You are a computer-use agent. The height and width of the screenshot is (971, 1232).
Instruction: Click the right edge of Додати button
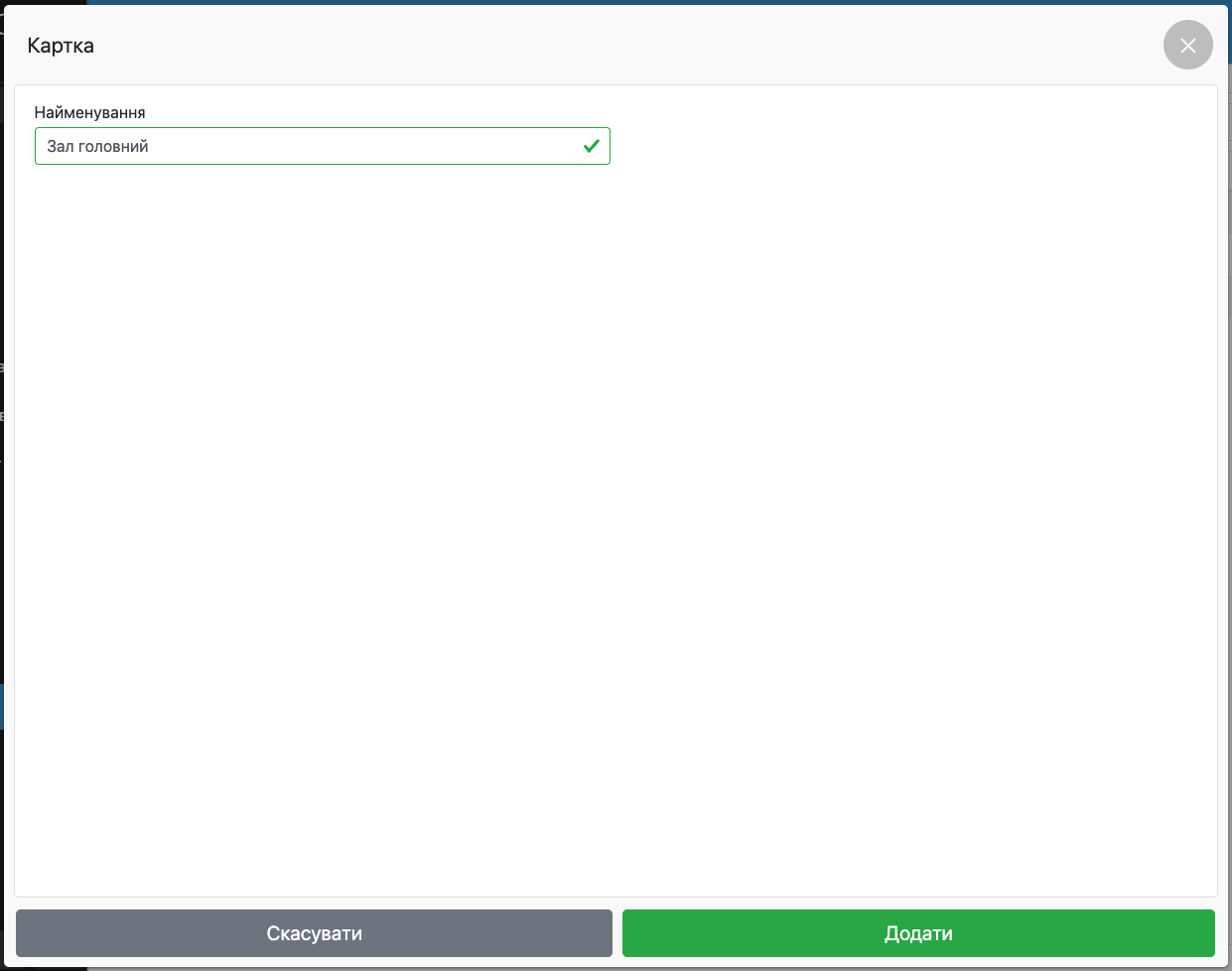[1207, 933]
